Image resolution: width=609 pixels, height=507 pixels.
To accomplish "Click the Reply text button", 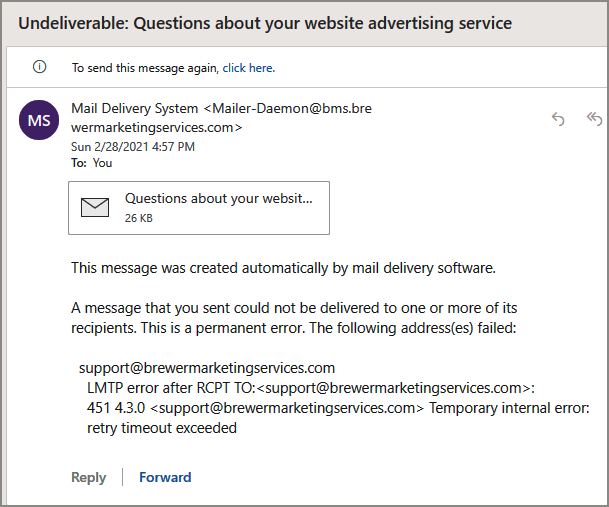I will 89,477.
